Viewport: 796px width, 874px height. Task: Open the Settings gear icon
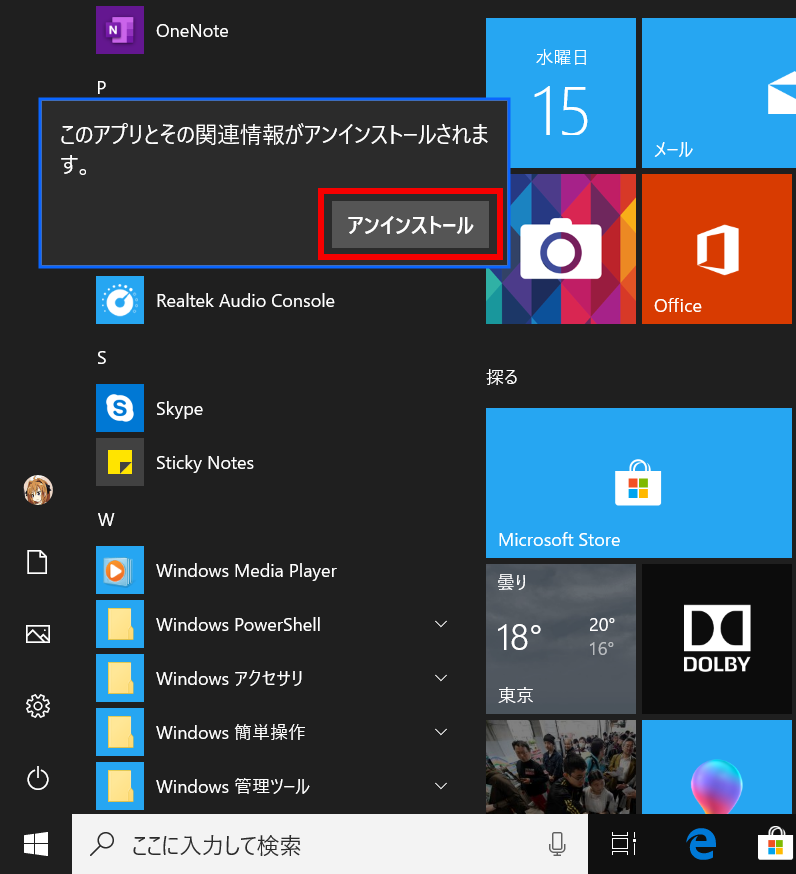click(37, 706)
